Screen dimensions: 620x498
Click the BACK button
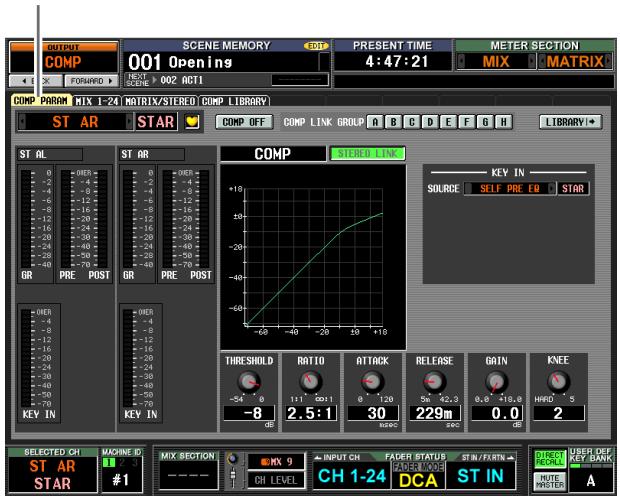coord(36,81)
